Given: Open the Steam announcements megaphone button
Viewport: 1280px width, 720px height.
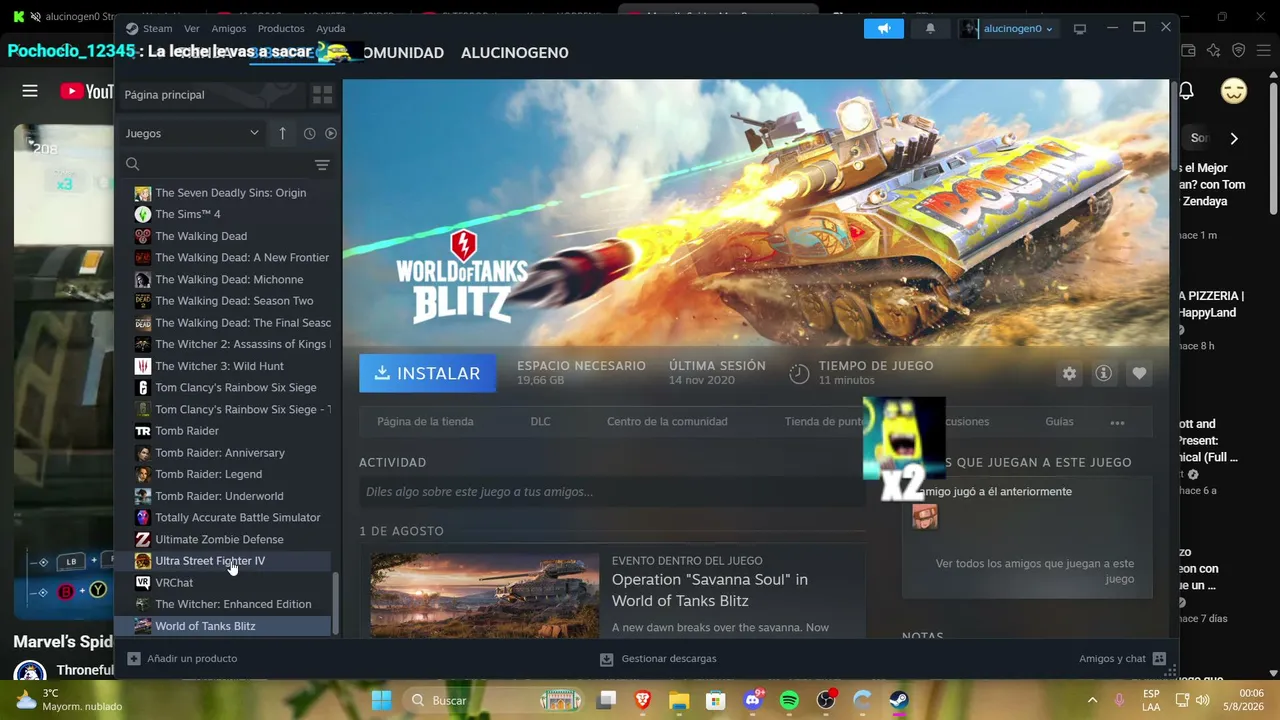Looking at the screenshot, I should pyautogui.click(x=884, y=29).
